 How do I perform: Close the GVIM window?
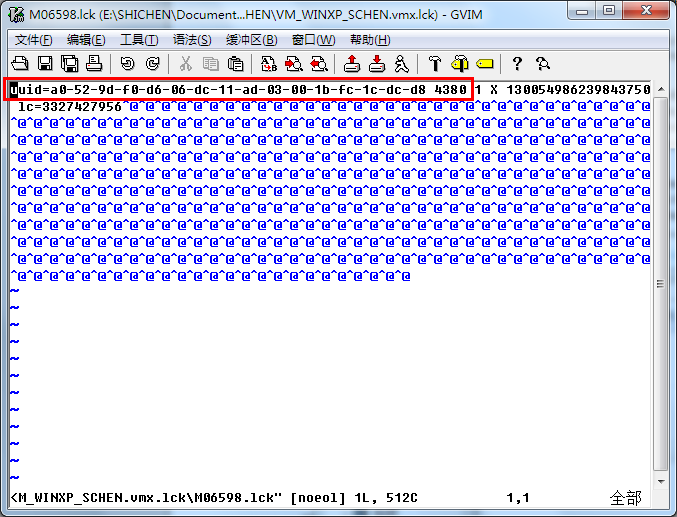click(x=646, y=11)
